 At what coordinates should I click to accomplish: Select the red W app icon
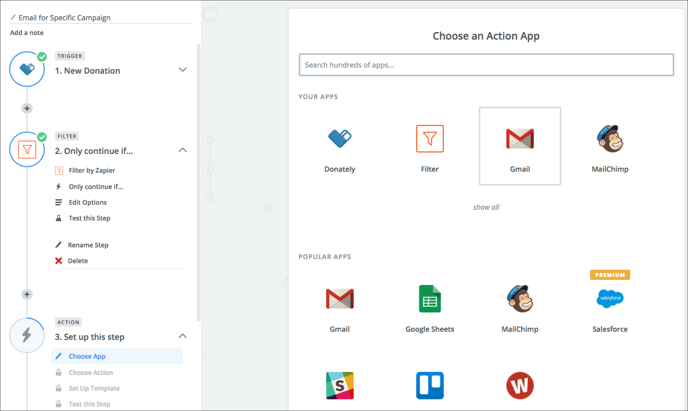pyautogui.click(x=520, y=386)
